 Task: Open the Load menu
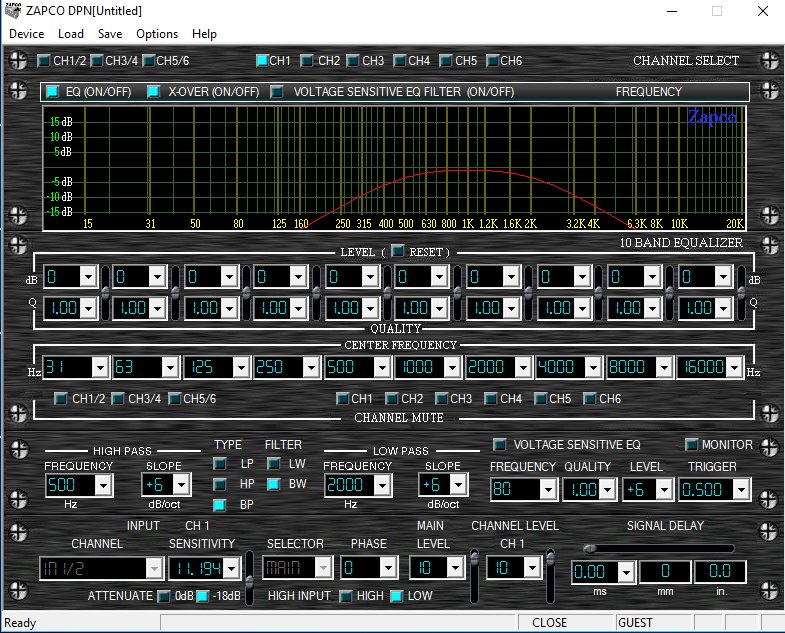(71, 34)
